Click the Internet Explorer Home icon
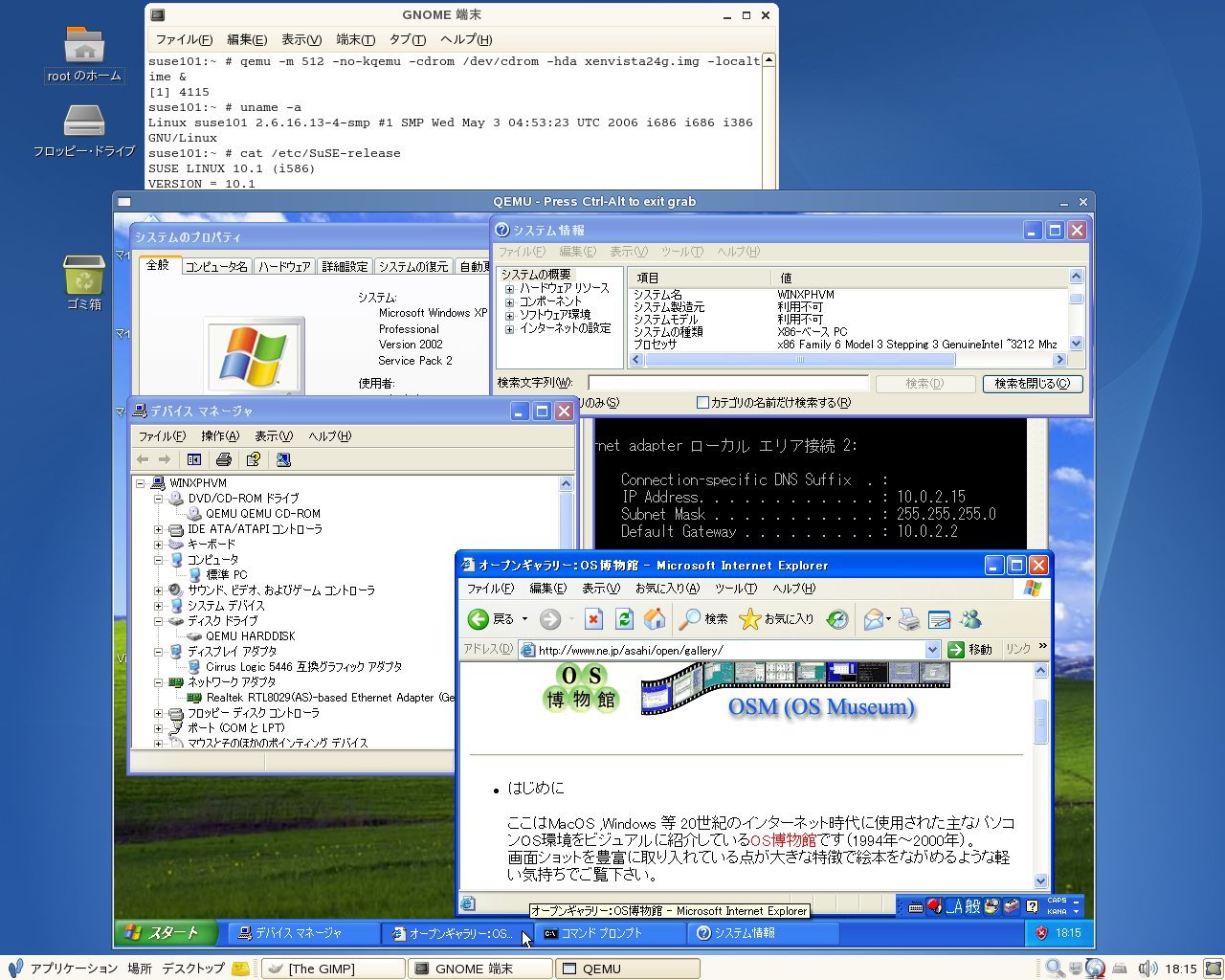The height and width of the screenshot is (980, 1225). (x=655, y=619)
